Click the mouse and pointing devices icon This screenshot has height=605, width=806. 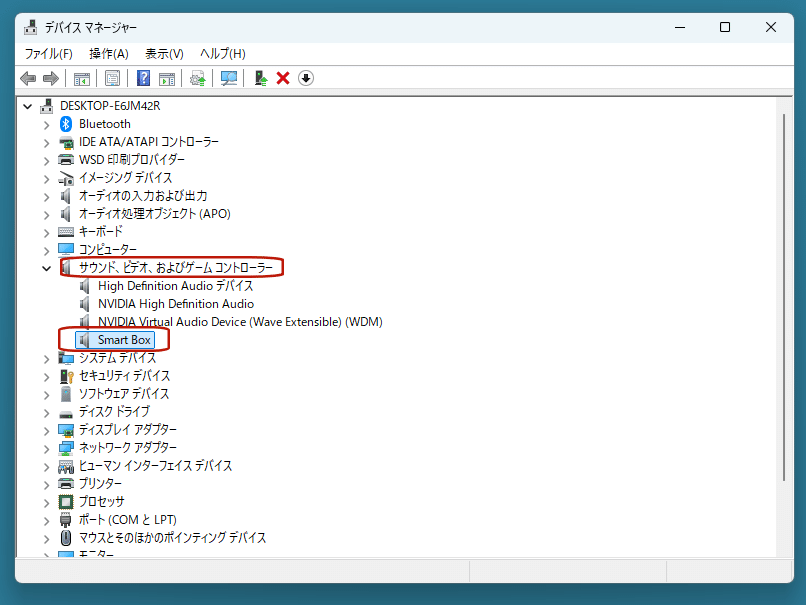pos(66,538)
